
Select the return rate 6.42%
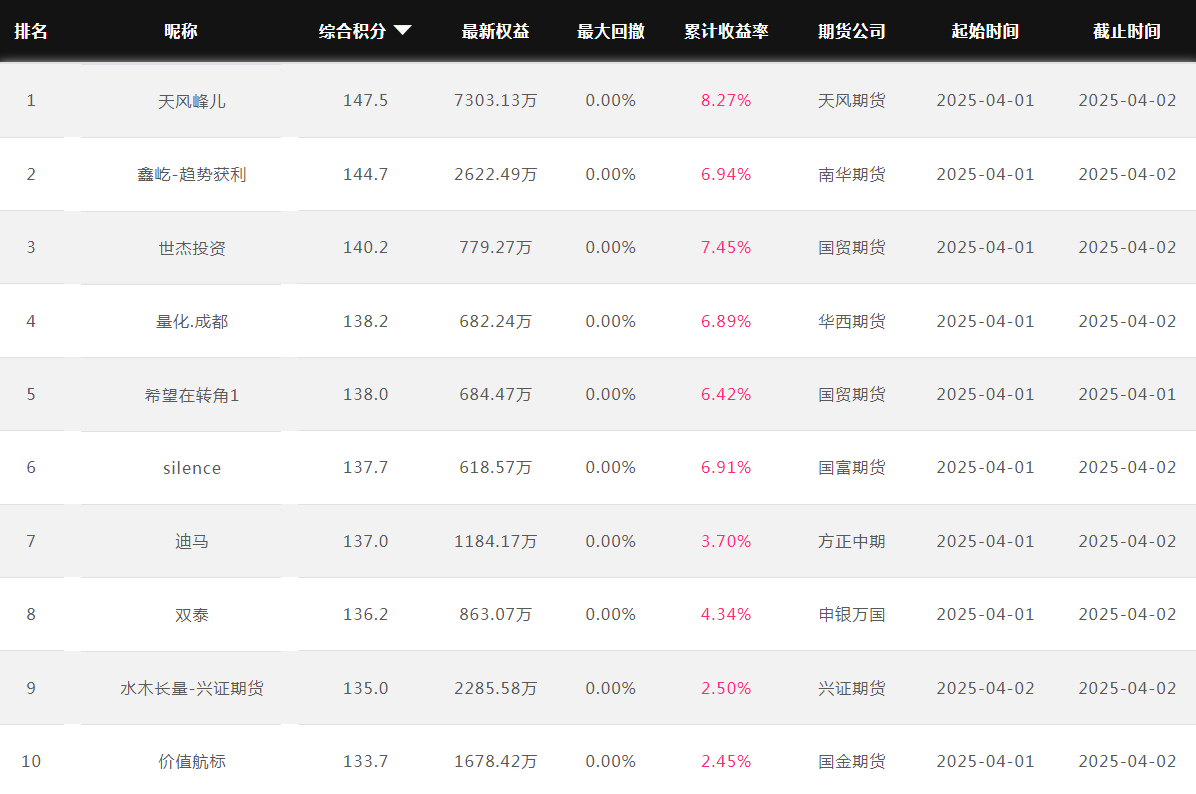coord(726,394)
